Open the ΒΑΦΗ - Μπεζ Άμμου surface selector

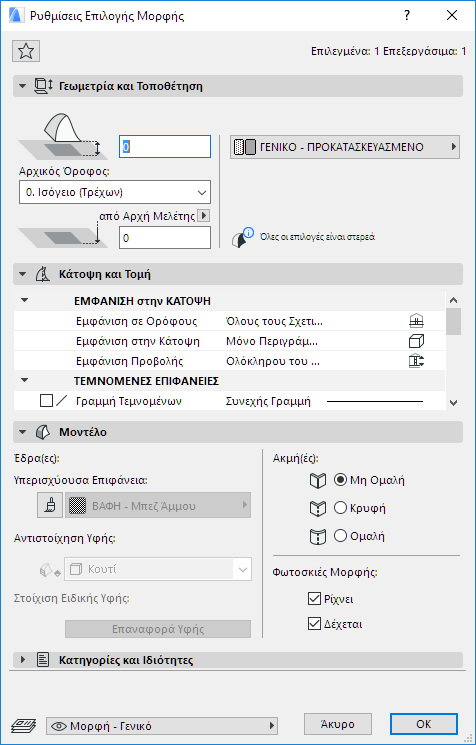(x=158, y=506)
